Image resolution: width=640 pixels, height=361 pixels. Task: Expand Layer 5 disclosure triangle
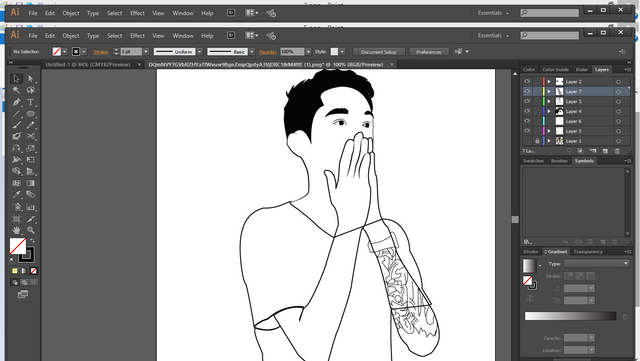[549, 131]
